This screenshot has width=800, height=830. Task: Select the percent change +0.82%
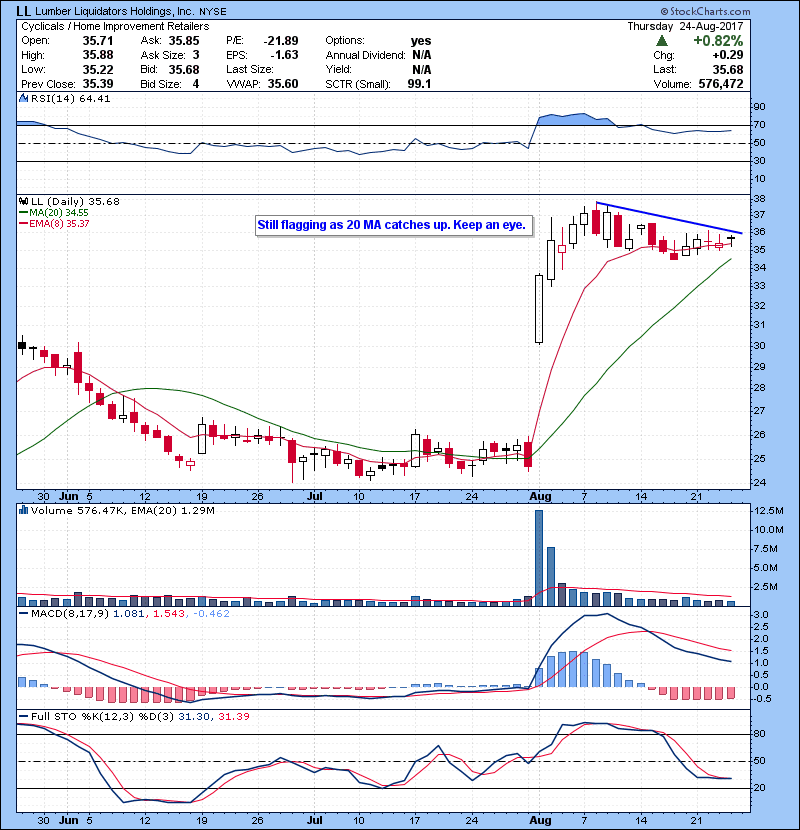click(718, 41)
